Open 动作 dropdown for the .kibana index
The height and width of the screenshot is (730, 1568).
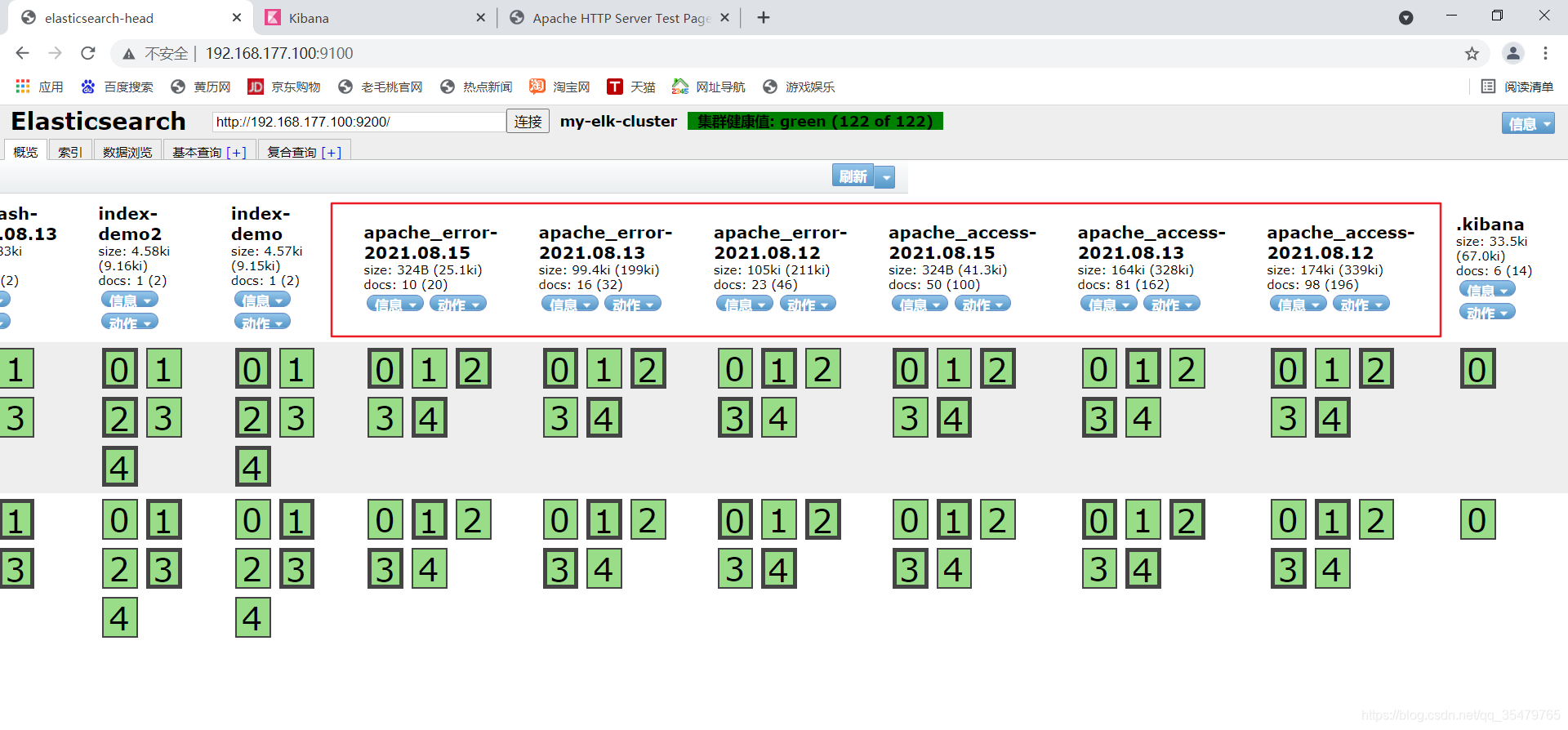click(x=1487, y=312)
